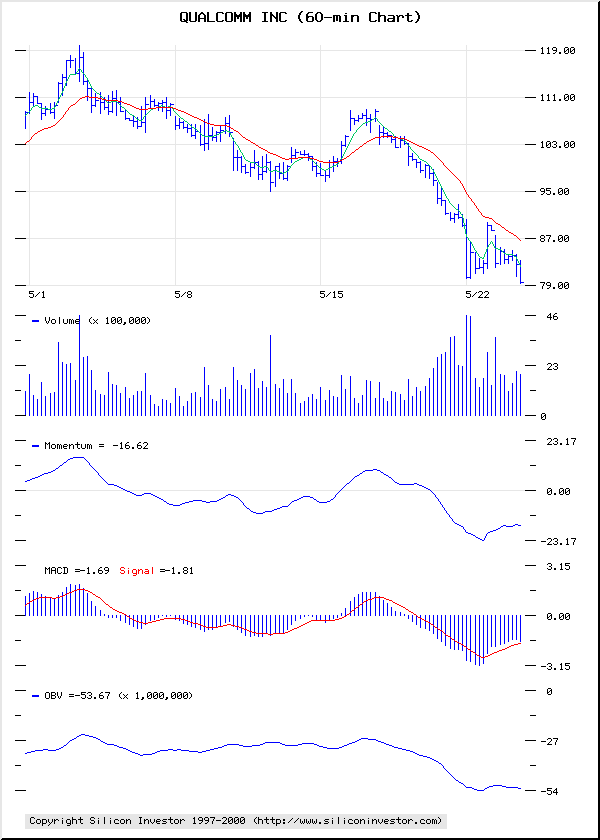Click the Volume (x 100,000) legend label

click(x=98, y=320)
